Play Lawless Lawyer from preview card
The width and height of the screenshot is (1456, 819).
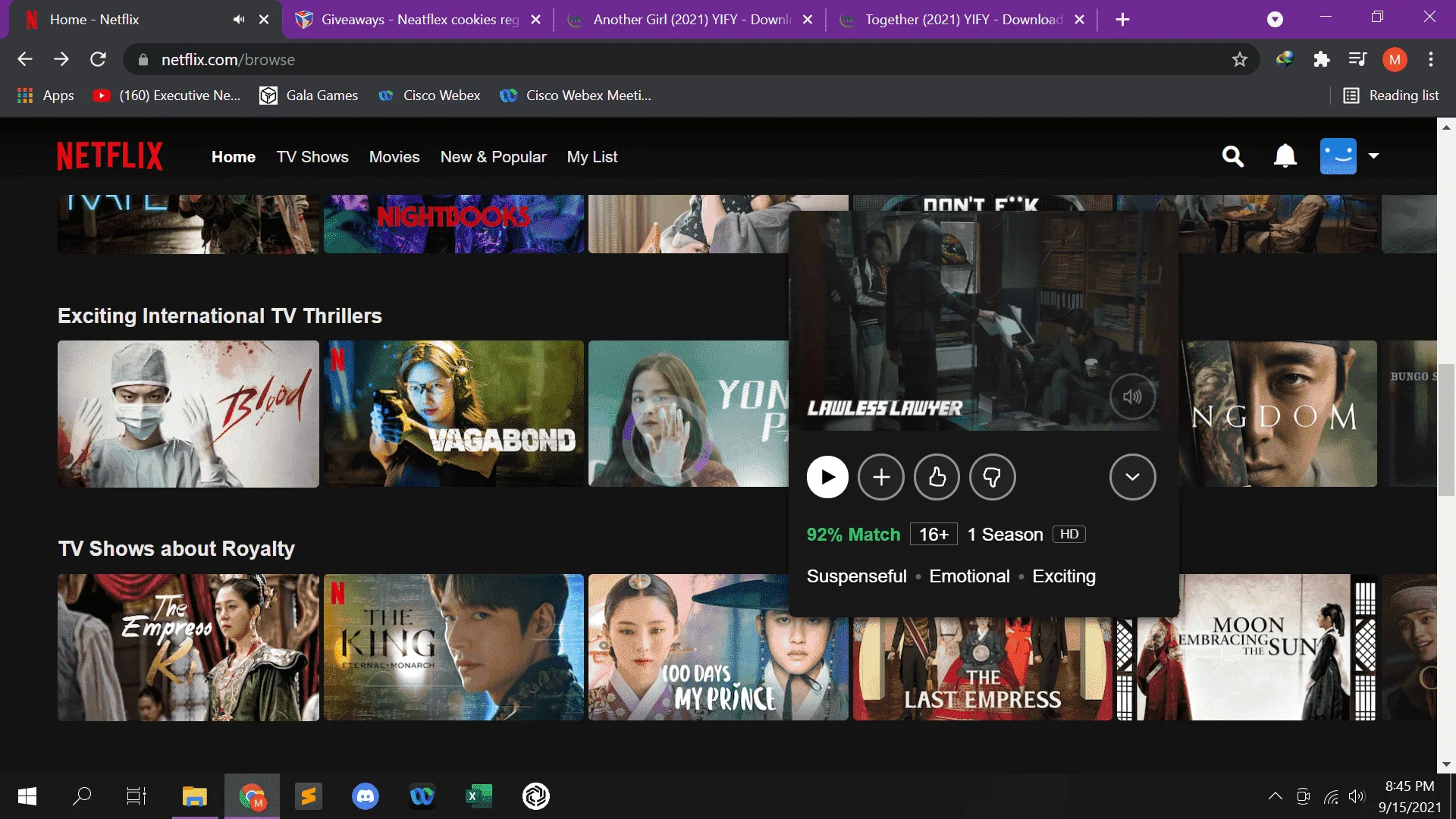pos(827,477)
